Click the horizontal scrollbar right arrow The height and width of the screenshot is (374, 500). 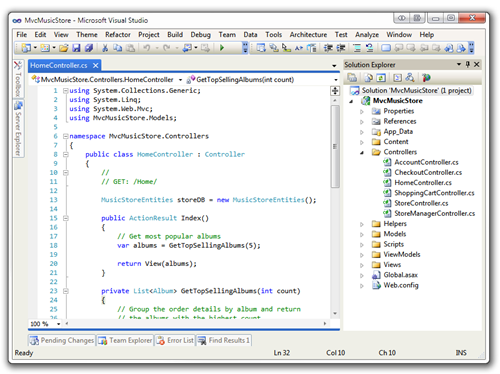(325, 324)
